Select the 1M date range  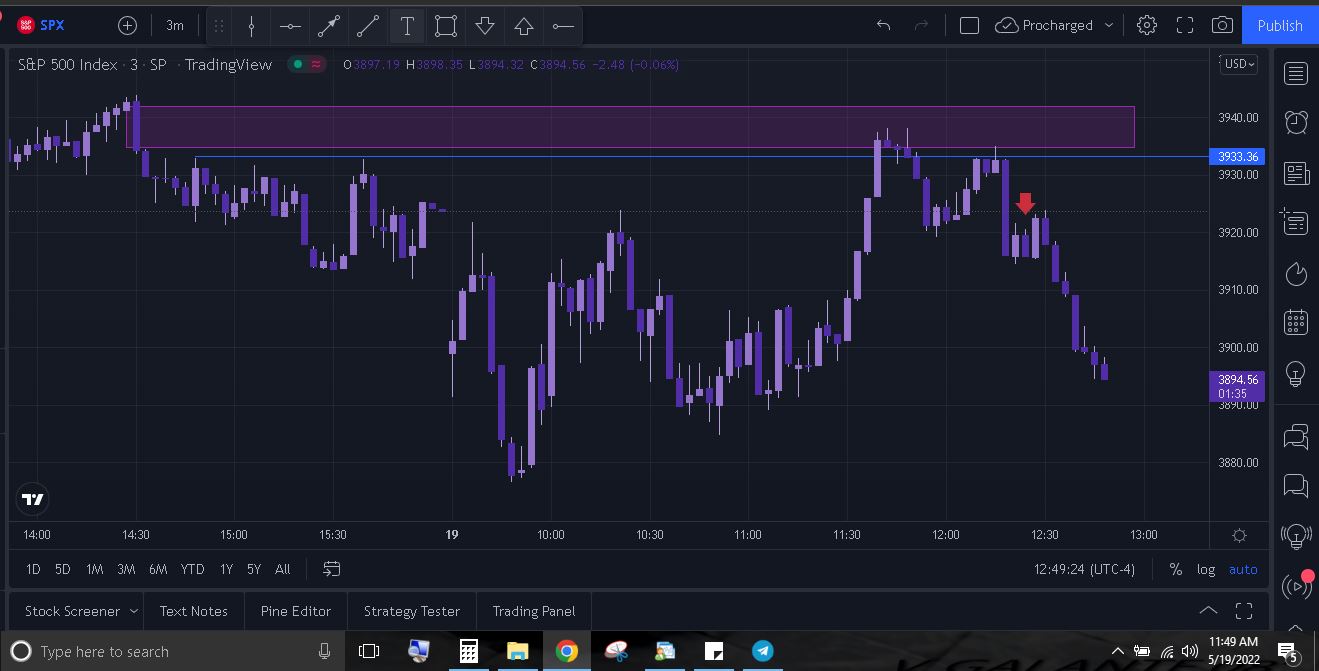coord(94,569)
